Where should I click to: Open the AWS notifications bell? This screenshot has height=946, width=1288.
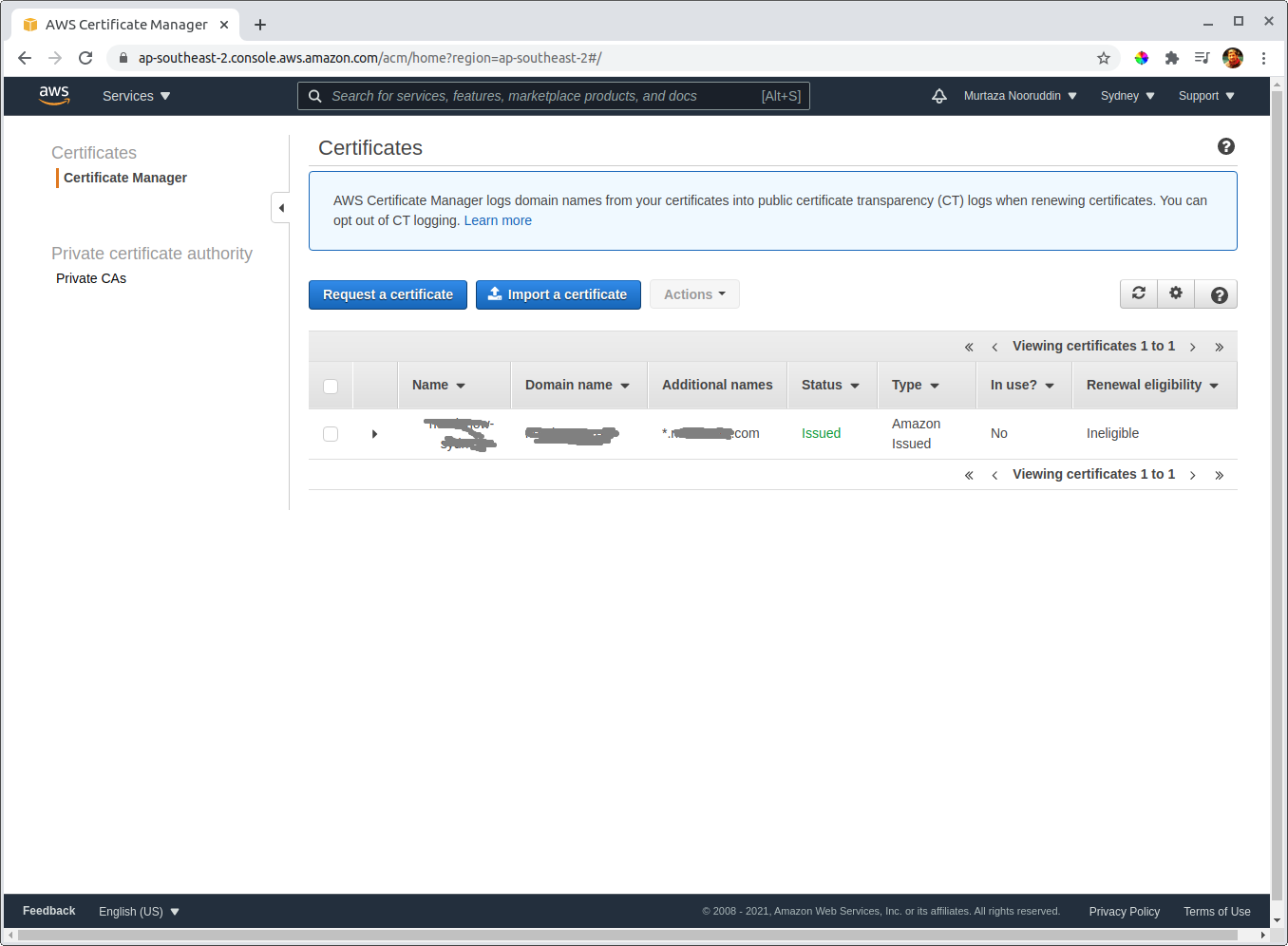coord(939,95)
